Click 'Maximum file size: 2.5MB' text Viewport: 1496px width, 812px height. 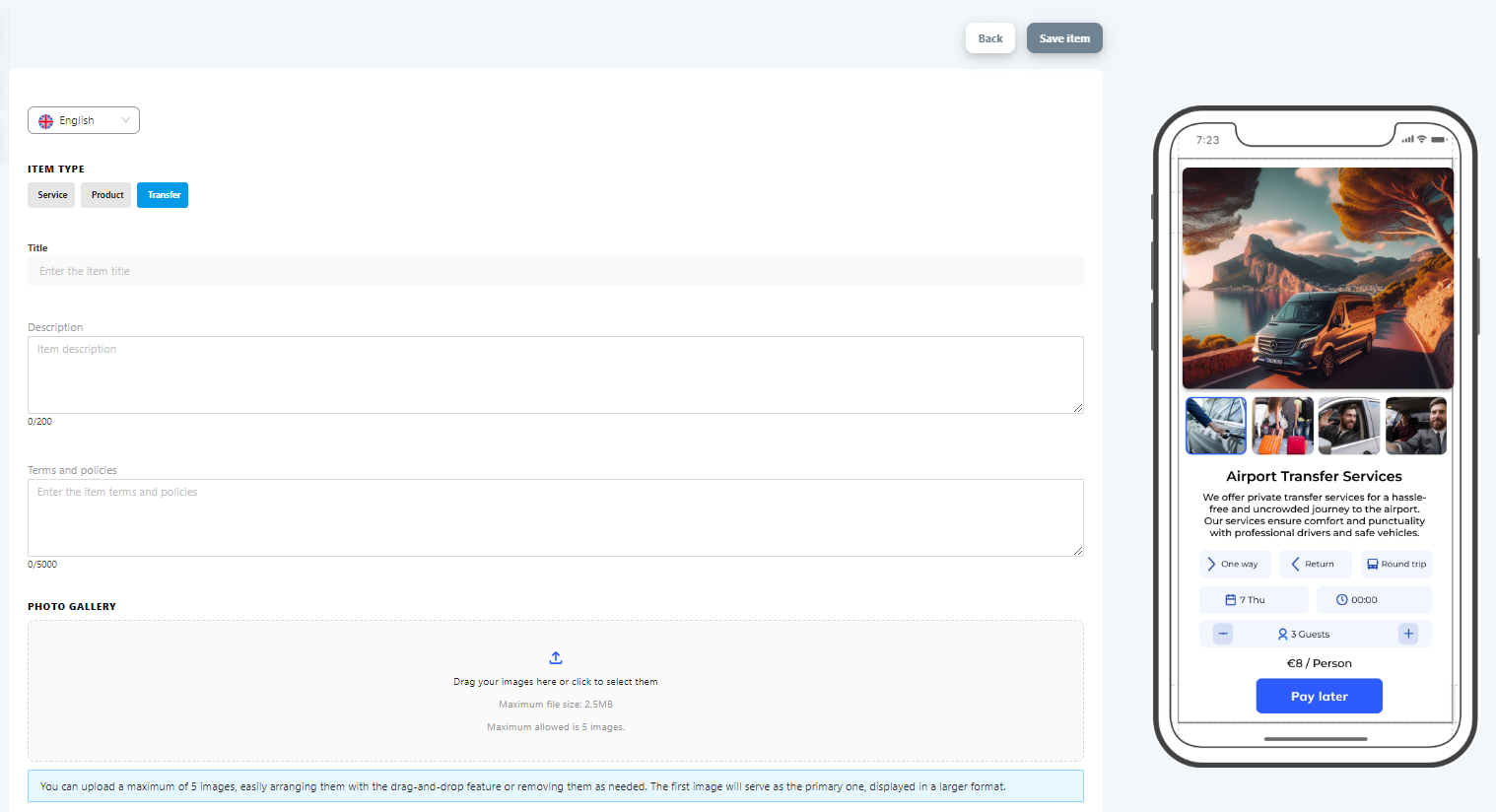pos(556,705)
